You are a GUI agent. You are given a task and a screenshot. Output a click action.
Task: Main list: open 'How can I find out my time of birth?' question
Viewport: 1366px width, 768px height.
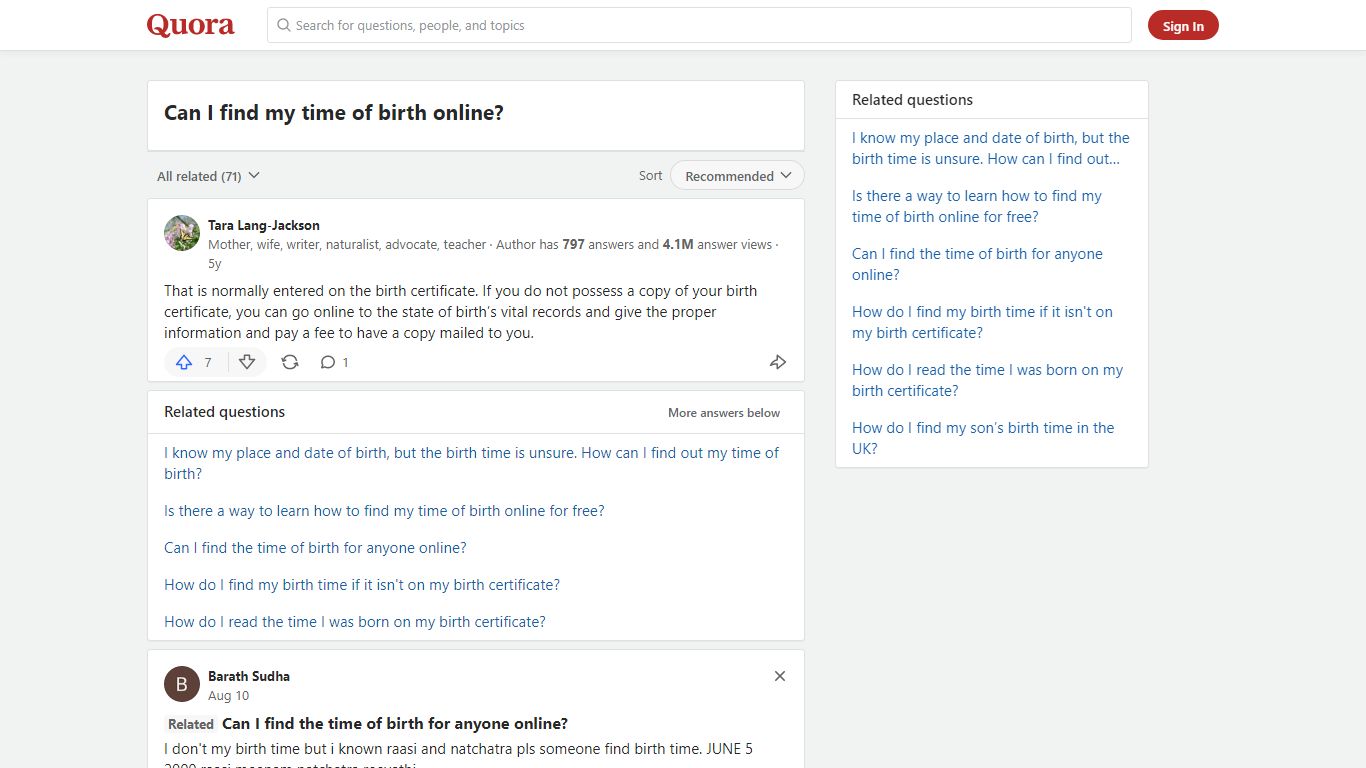click(471, 463)
